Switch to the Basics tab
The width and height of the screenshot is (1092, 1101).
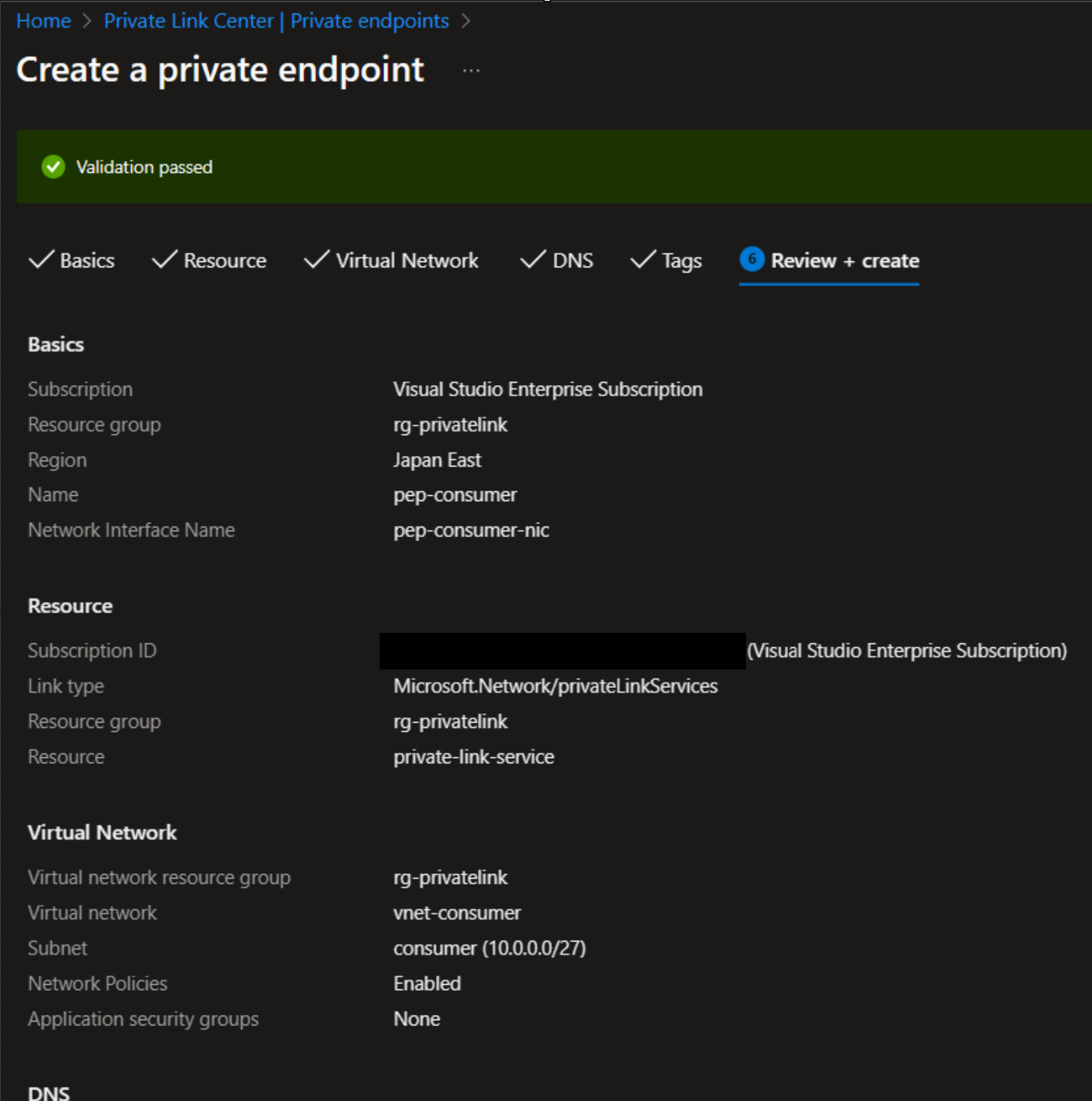[87, 260]
